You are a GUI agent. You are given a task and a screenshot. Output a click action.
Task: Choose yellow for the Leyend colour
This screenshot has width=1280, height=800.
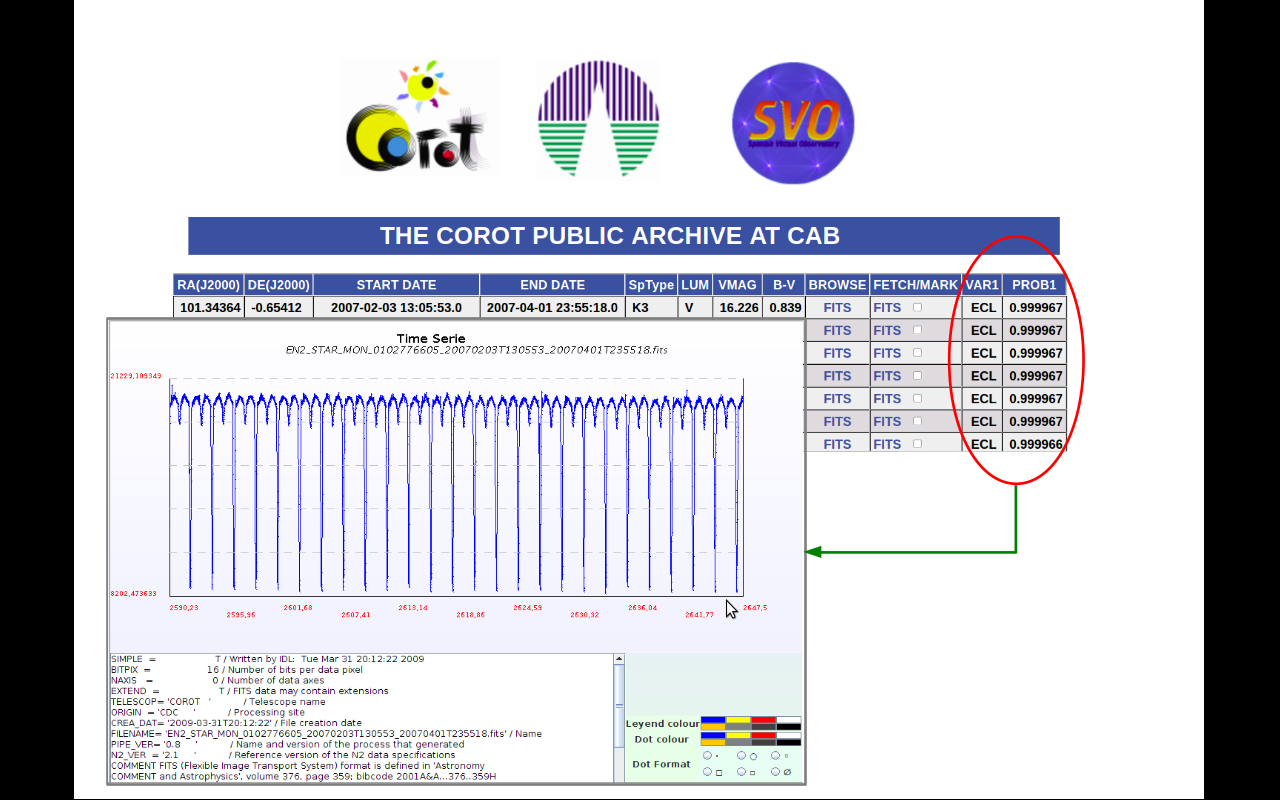(x=738, y=719)
